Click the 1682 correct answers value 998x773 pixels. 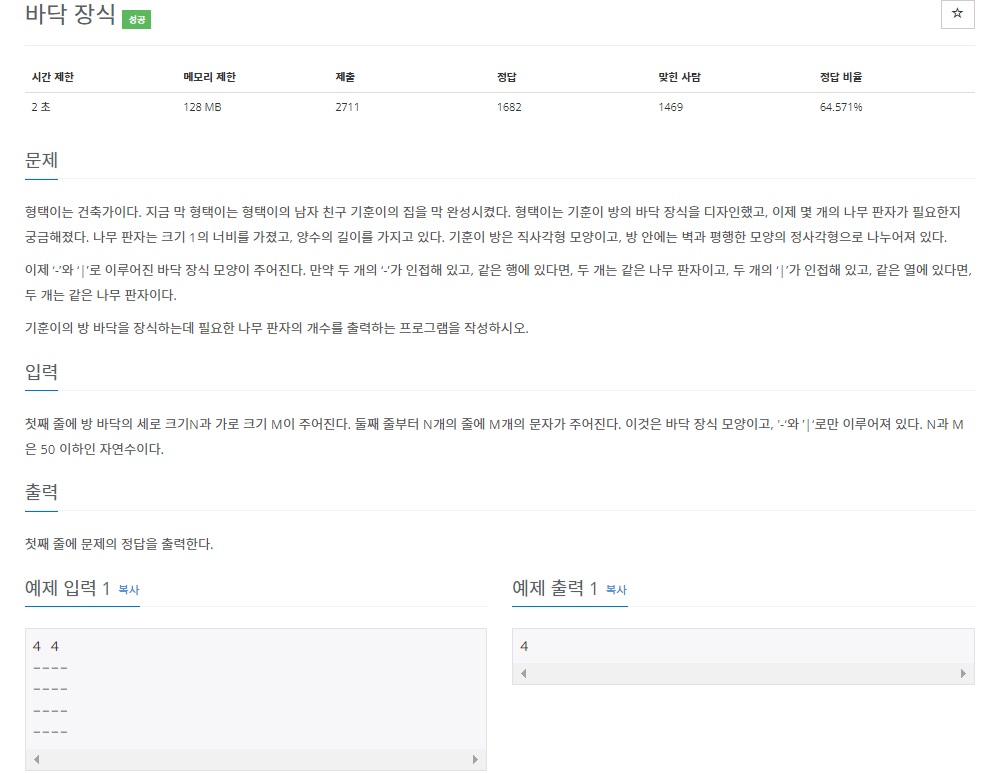tap(509, 107)
